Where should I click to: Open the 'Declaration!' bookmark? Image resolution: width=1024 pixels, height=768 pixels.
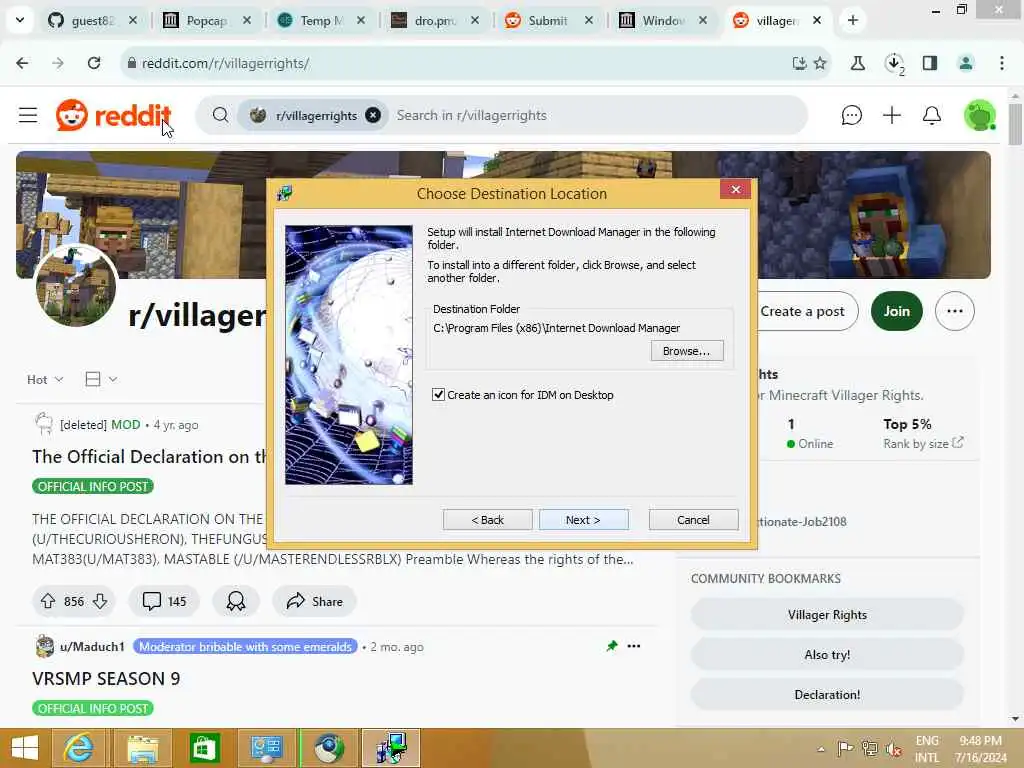pyautogui.click(x=827, y=694)
